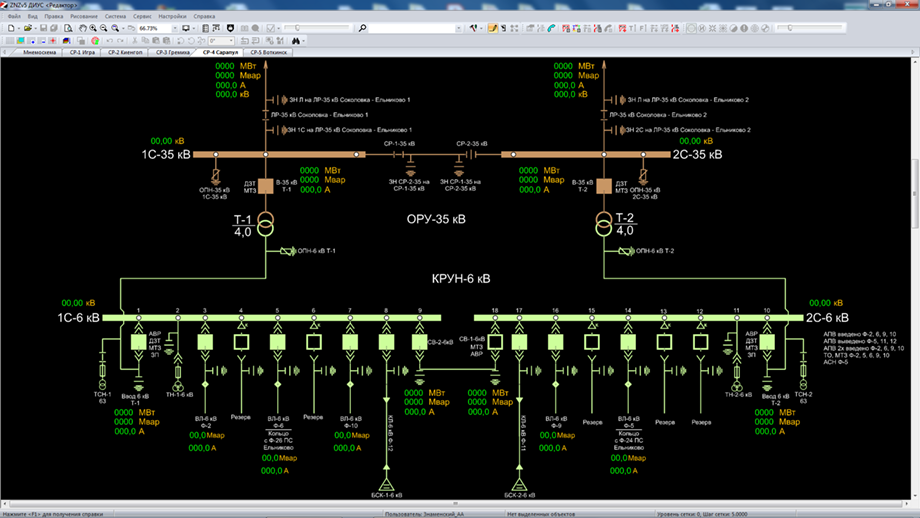Click the T-2 transformer symbol
The width and height of the screenshot is (920, 518).
click(x=603, y=222)
